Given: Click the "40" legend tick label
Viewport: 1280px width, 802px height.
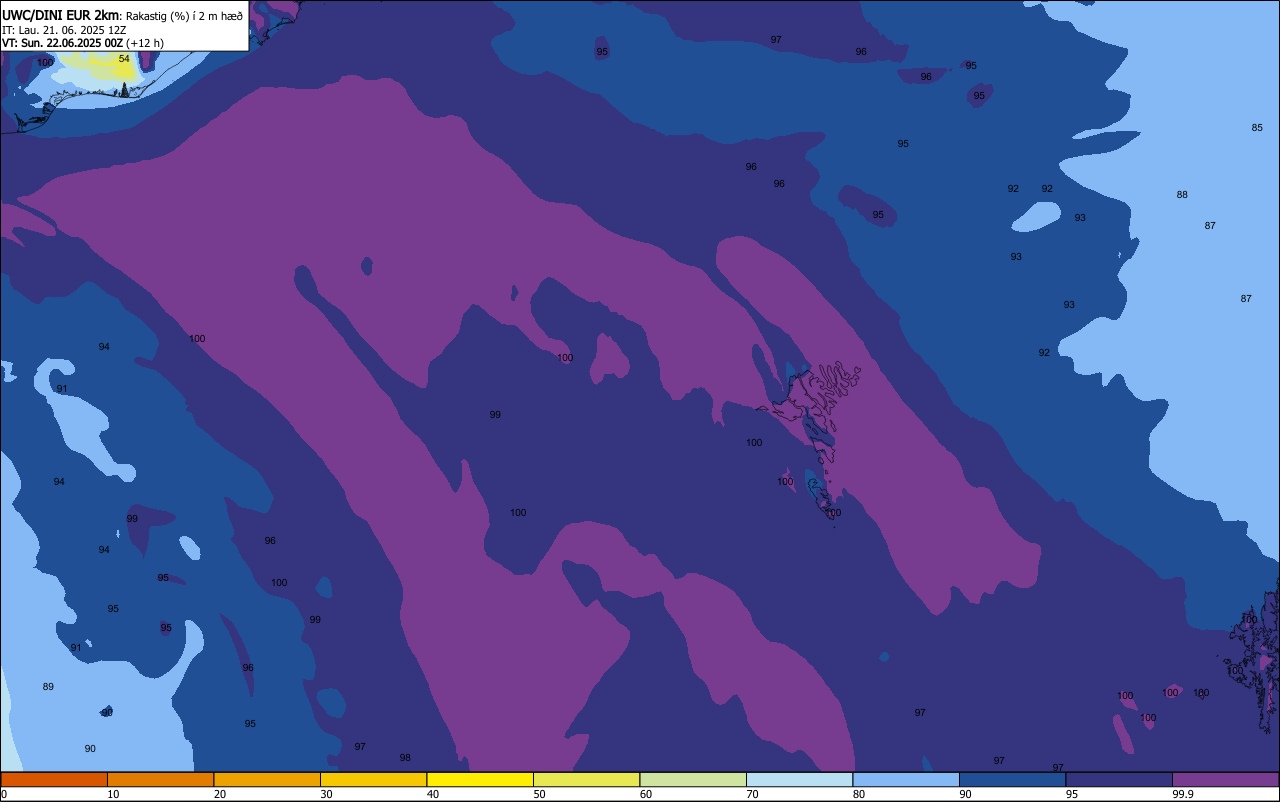Looking at the screenshot, I should tap(433, 794).
